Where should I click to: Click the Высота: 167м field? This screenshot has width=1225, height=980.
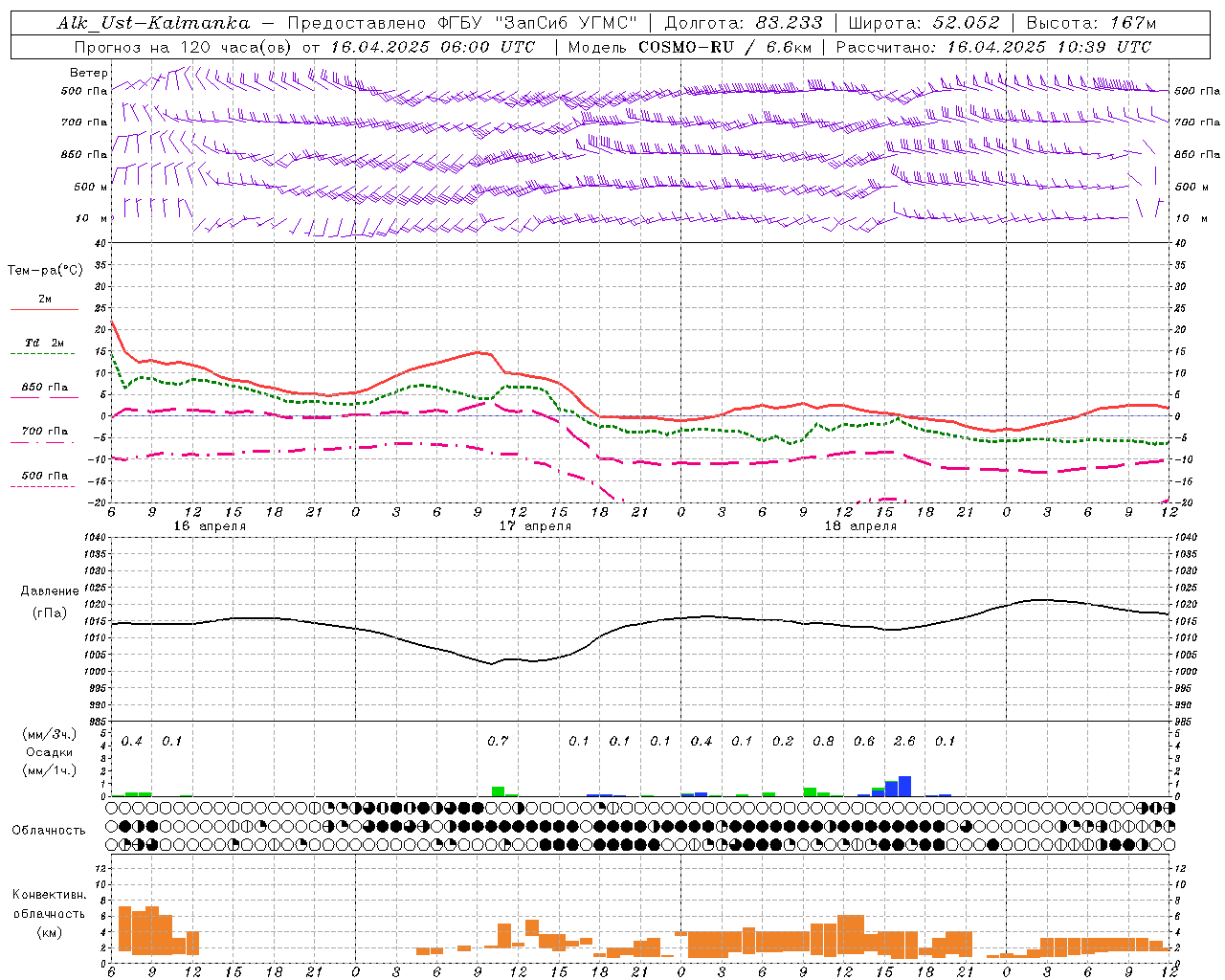(x=1091, y=23)
